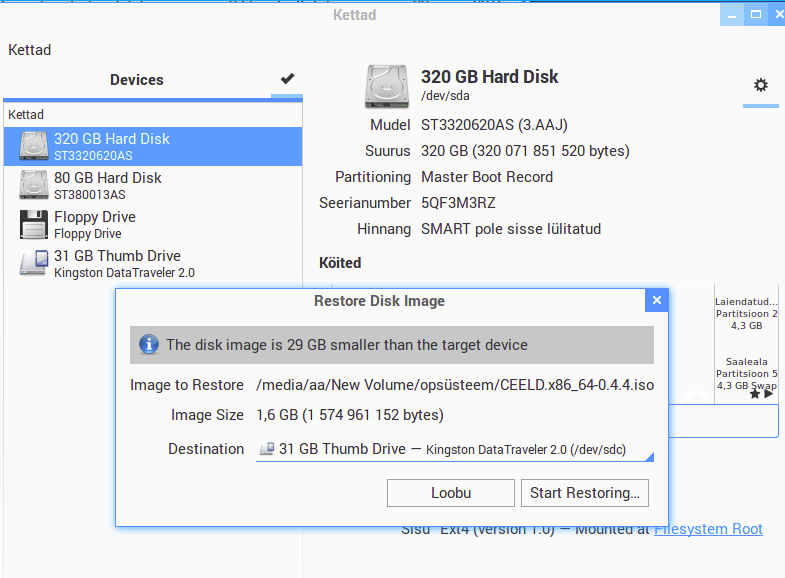785x578 pixels.
Task: Maximize the Kettad window
Action: pos(756,14)
